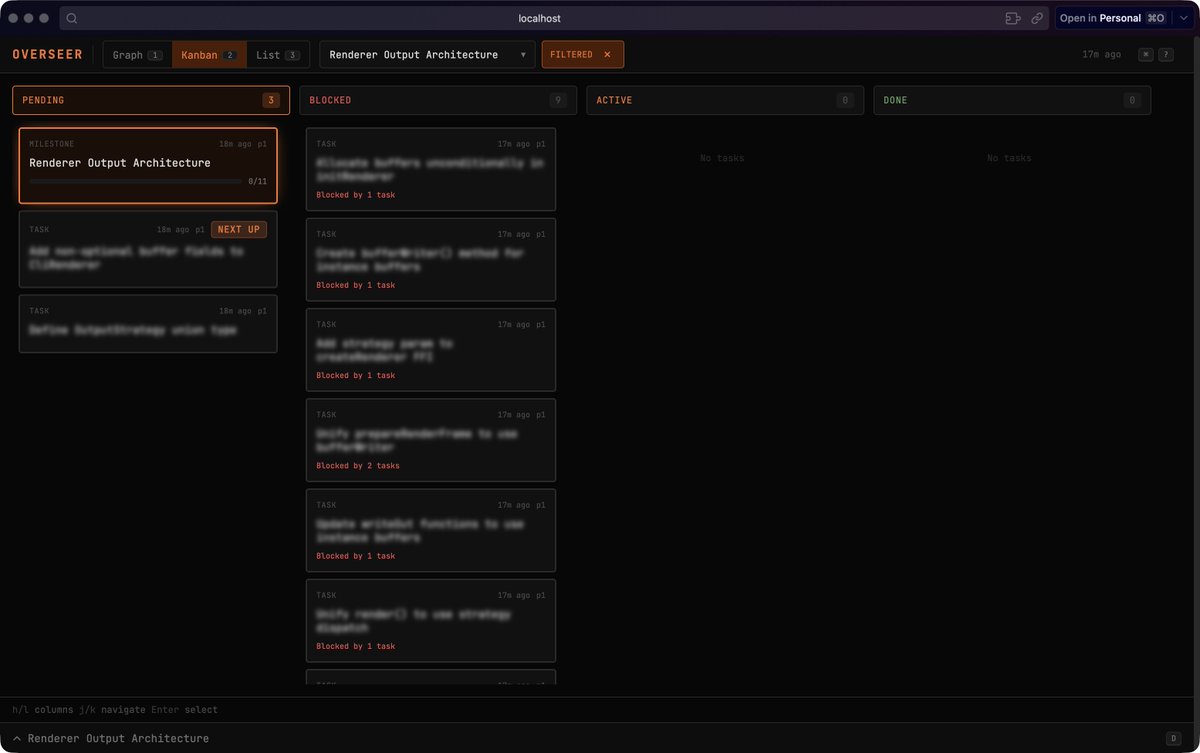Select the PENDING column header
The image size is (1200, 753).
point(151,100)
